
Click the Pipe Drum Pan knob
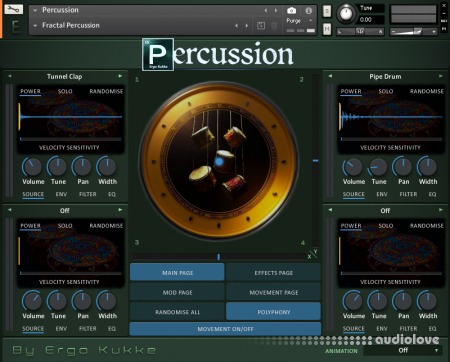pos(403,166)
